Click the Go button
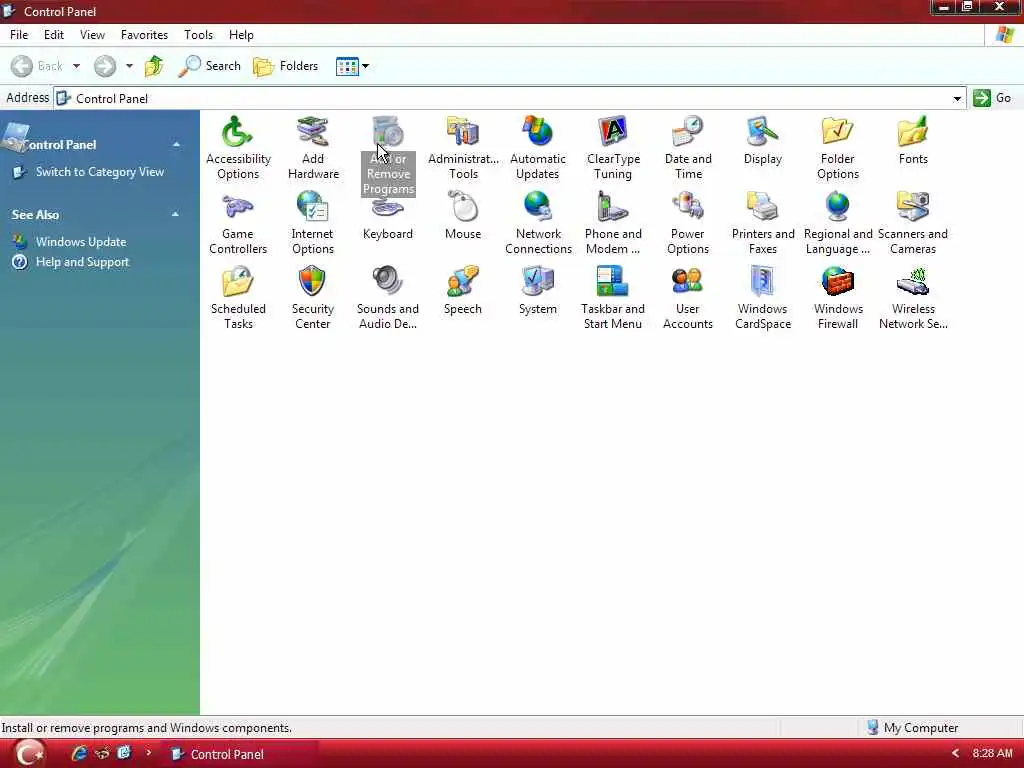Screen dimensions: 1024x768 click(x=992, y=98)
